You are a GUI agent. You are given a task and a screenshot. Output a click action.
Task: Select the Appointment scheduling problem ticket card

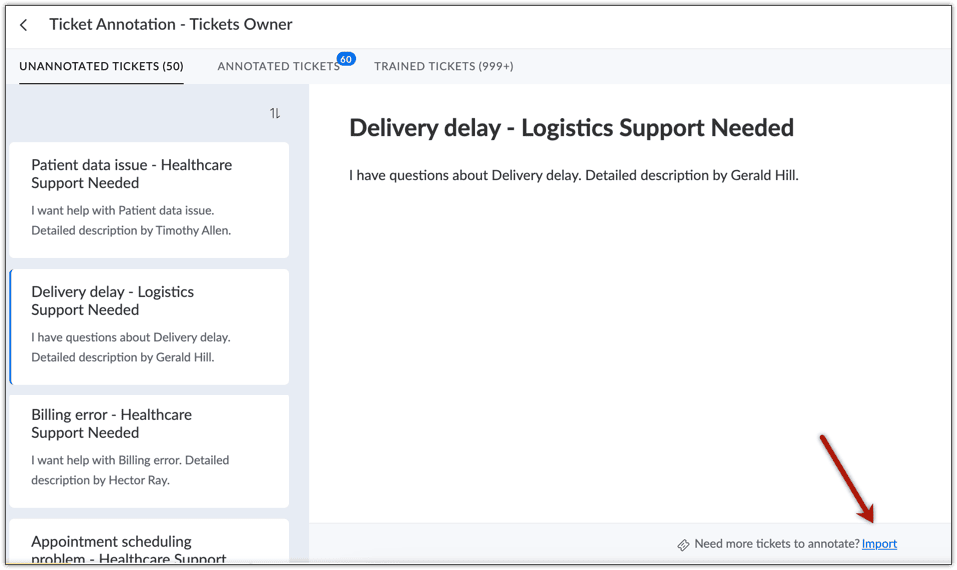pos(128,549)
